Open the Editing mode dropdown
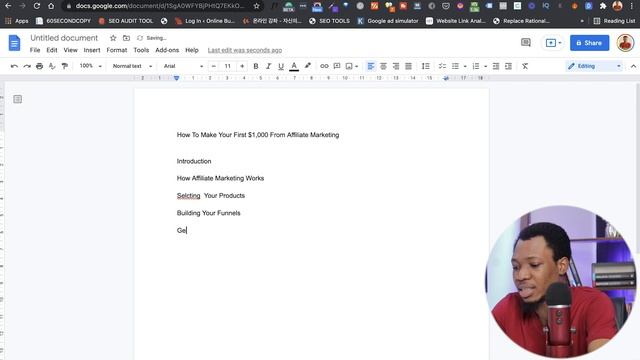Image resolution: width=640 pixels, height=360 pixels. [x=594, y=66]
